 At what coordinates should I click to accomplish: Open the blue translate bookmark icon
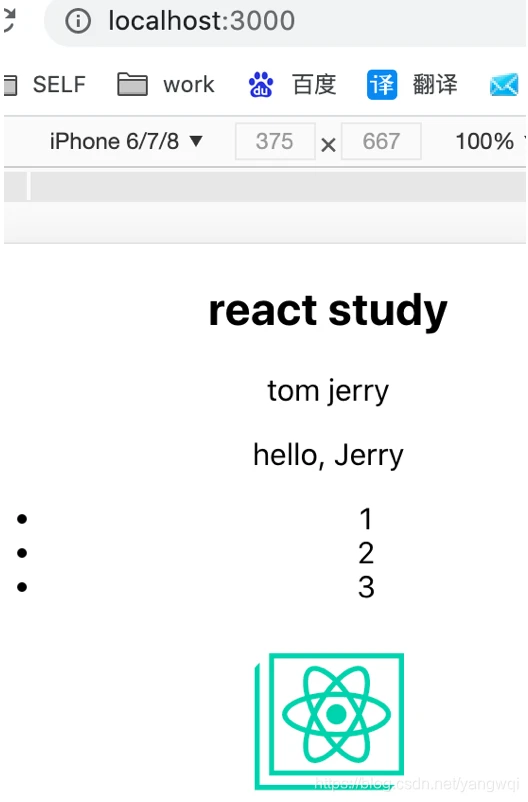pos(382,85)
